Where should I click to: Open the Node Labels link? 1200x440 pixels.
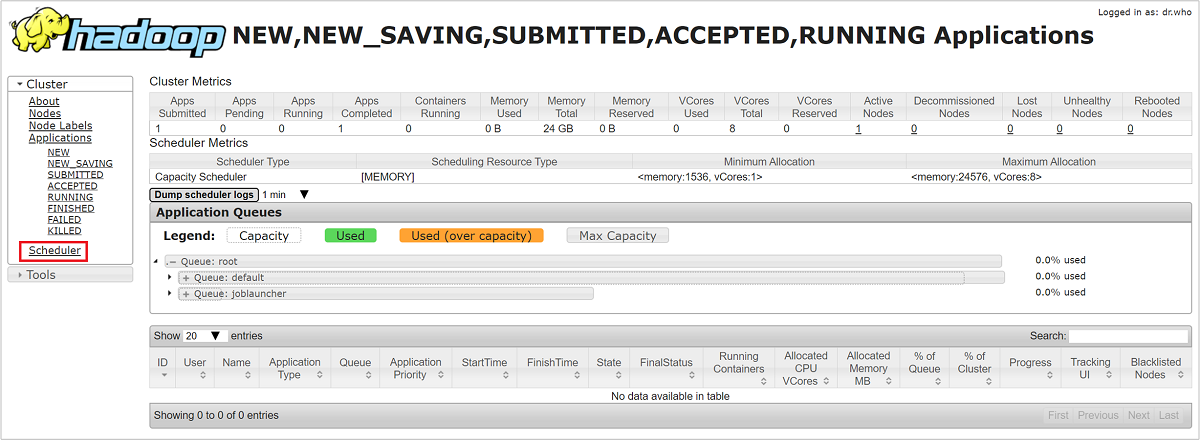click(60, 125)
